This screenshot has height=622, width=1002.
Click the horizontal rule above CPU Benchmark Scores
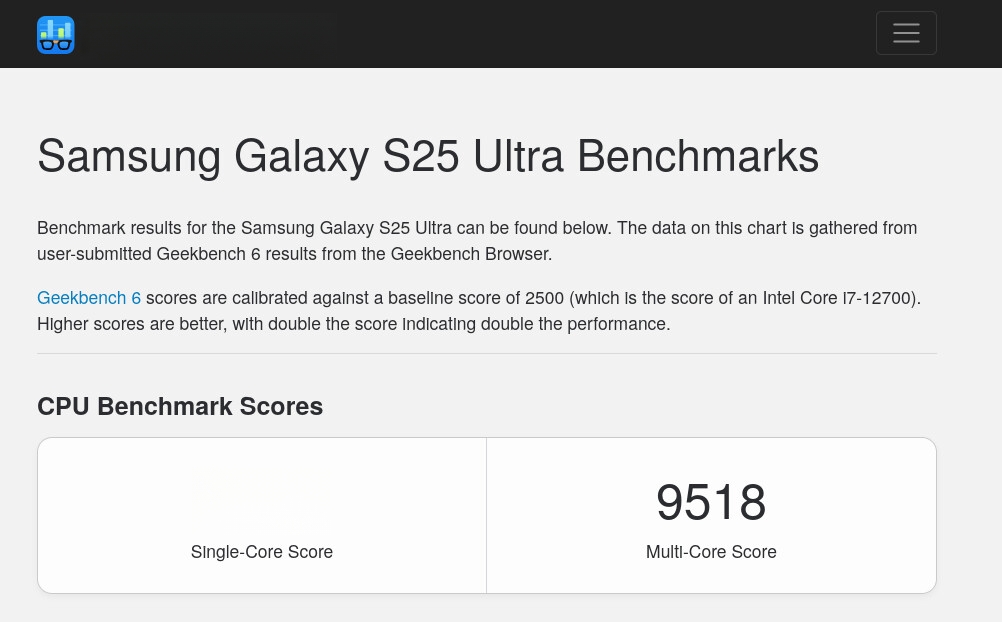click(487, 354)
